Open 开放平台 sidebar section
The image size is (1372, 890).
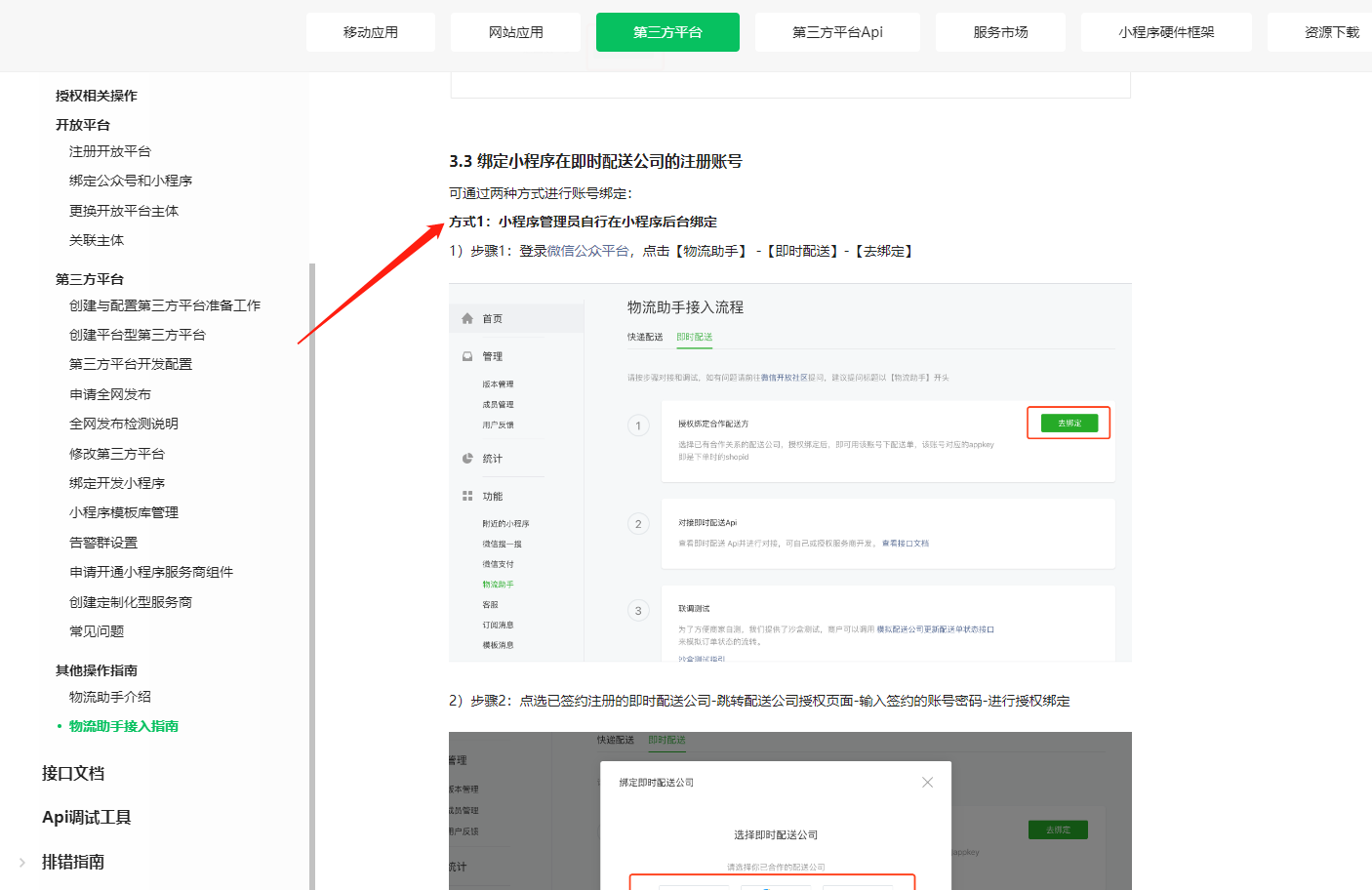83,125
